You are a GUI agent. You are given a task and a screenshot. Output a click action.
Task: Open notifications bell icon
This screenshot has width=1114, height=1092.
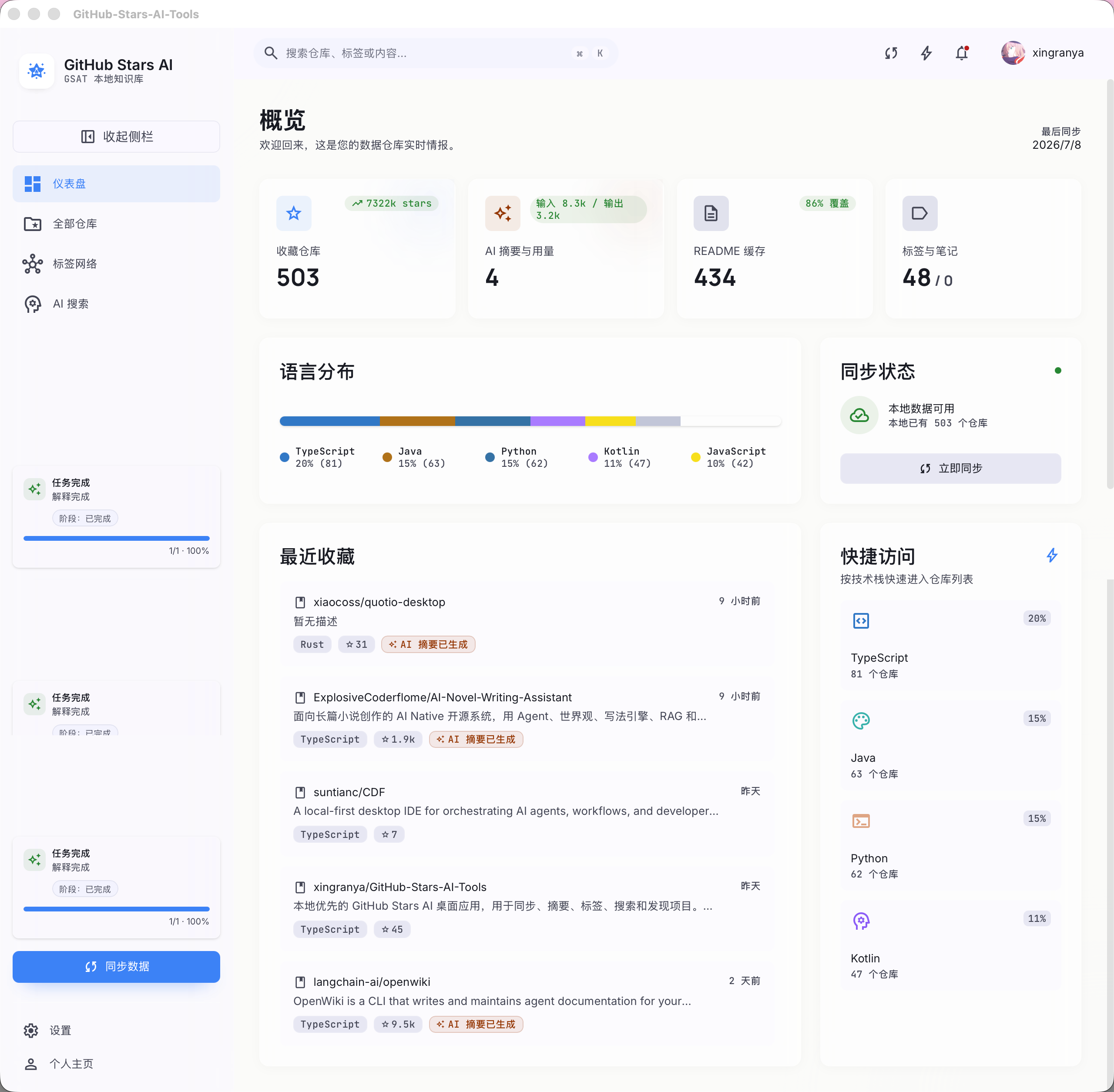click(962, 54)
